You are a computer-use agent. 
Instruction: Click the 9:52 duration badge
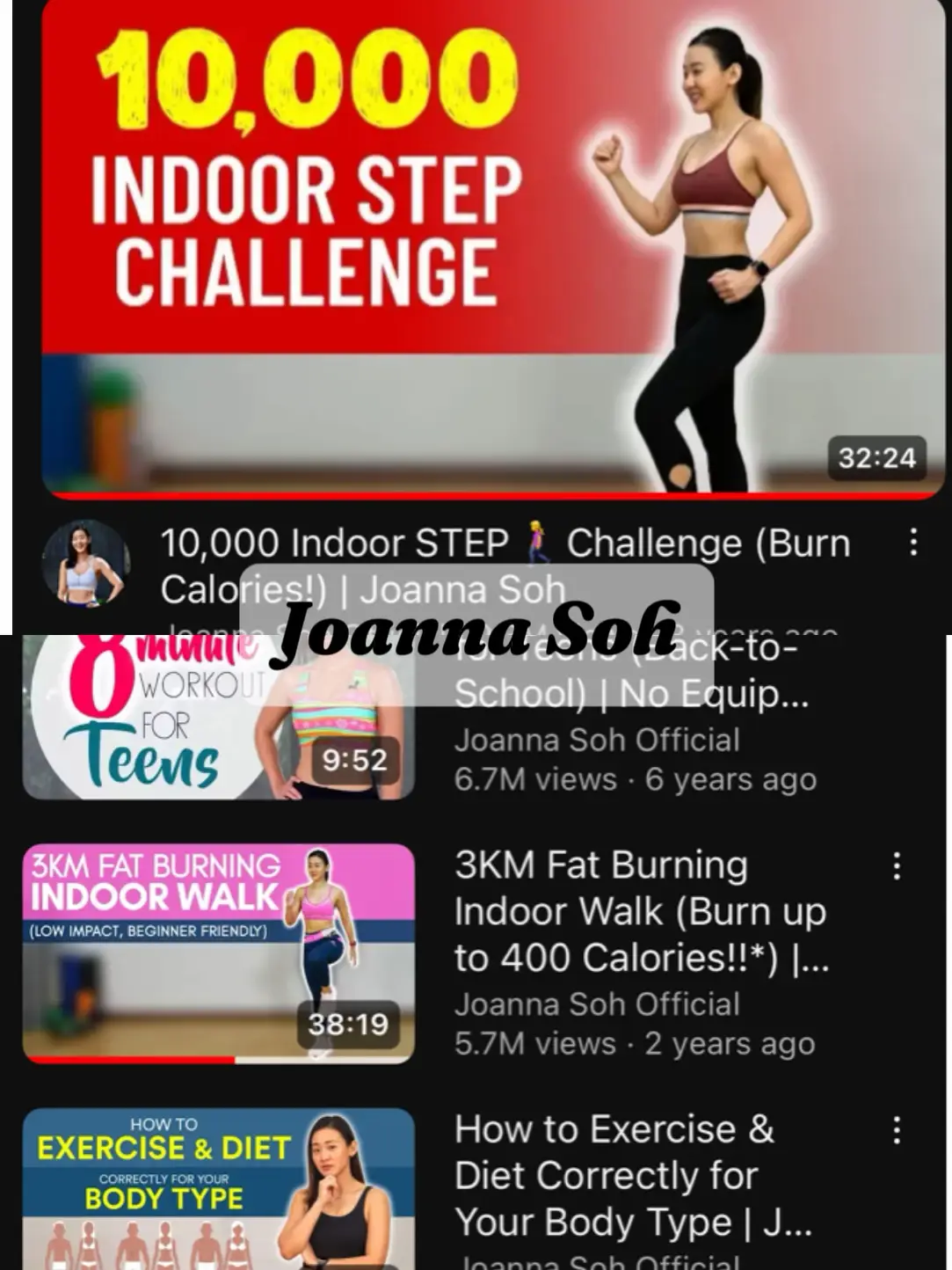tap(354, 759)
